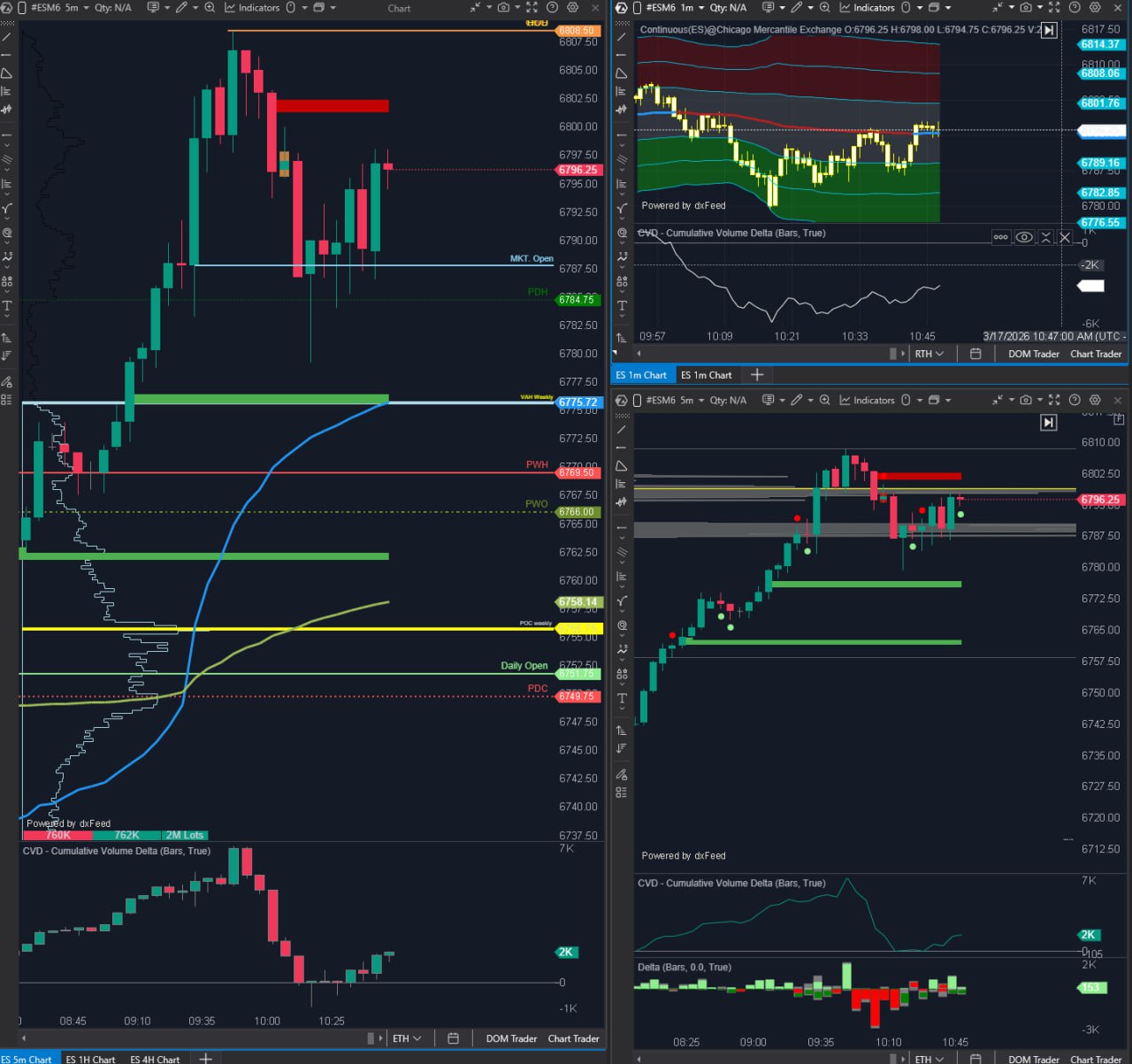Switch to the ES 1H Chart tab
This screenshot has width=1132, height=1064.
[90, 1059]
